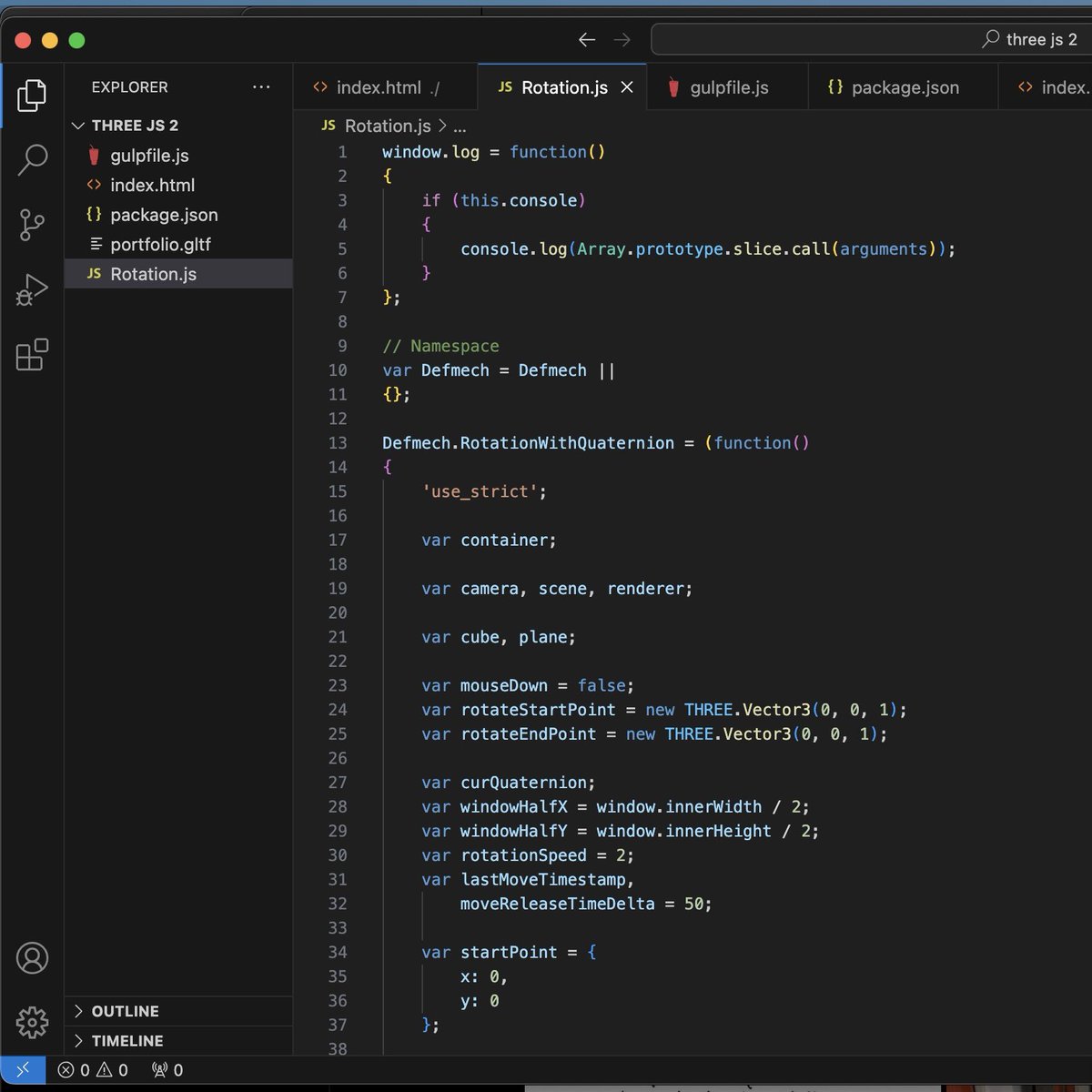Click the Explorer icon in the activity bar
This screenshot has height=1092, width=1092.
[x=33, y=95]
